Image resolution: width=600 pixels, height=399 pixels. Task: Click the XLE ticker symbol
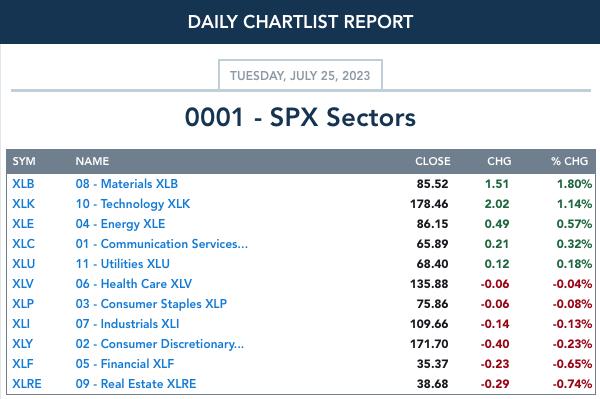click(23, 224)
